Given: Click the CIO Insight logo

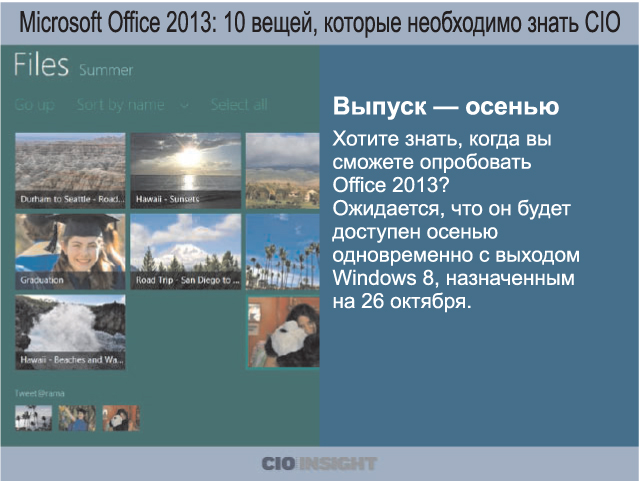Looking at the screenshot, I should [x=319, y=464].
